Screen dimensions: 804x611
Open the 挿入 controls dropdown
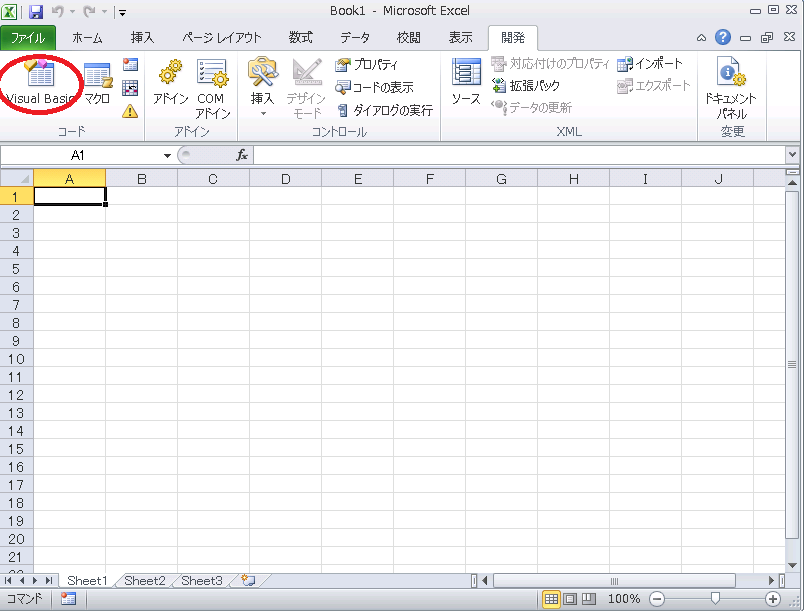pos(262,87)
